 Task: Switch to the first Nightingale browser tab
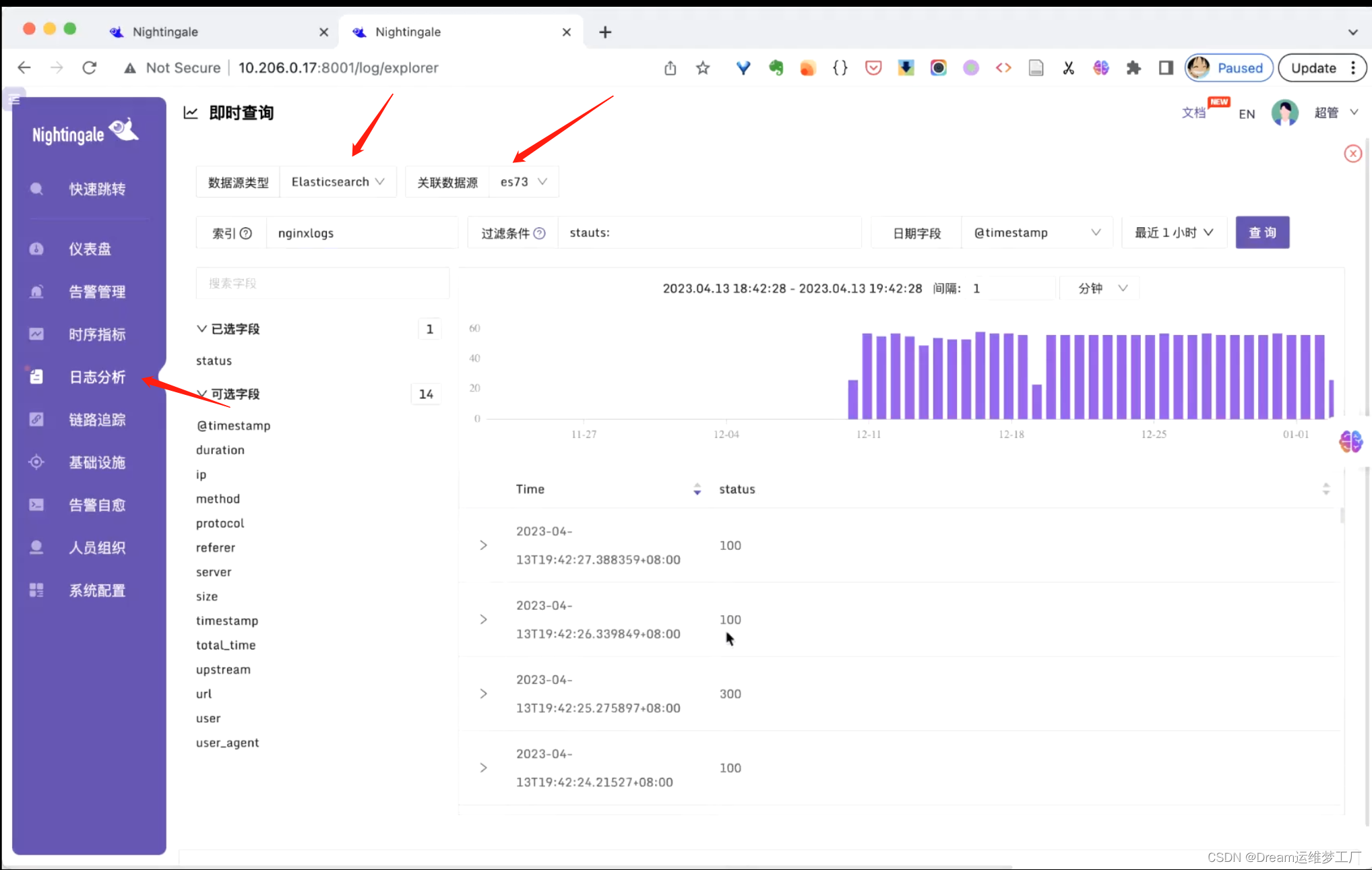(x=165, y=32)
